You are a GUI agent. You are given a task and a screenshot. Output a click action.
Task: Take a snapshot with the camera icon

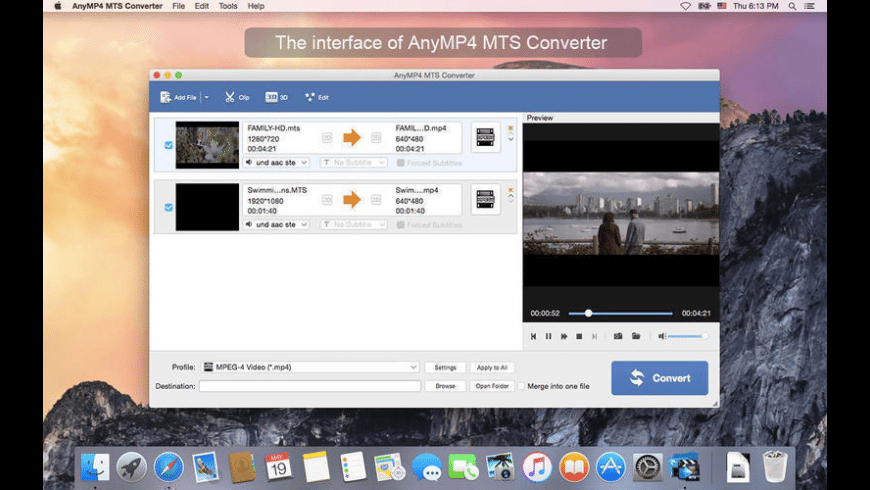[618, 336]
